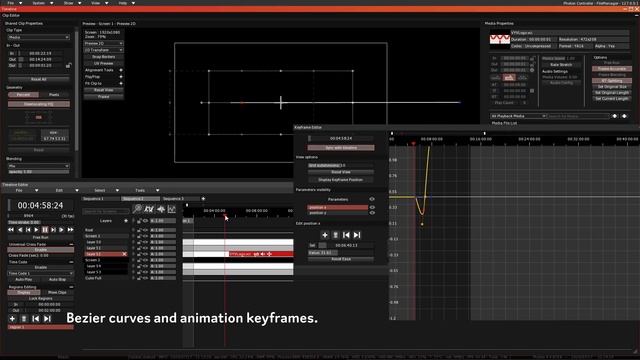
Task: Collapse the Universal Cross Fade section
Action: click(71, 244)
